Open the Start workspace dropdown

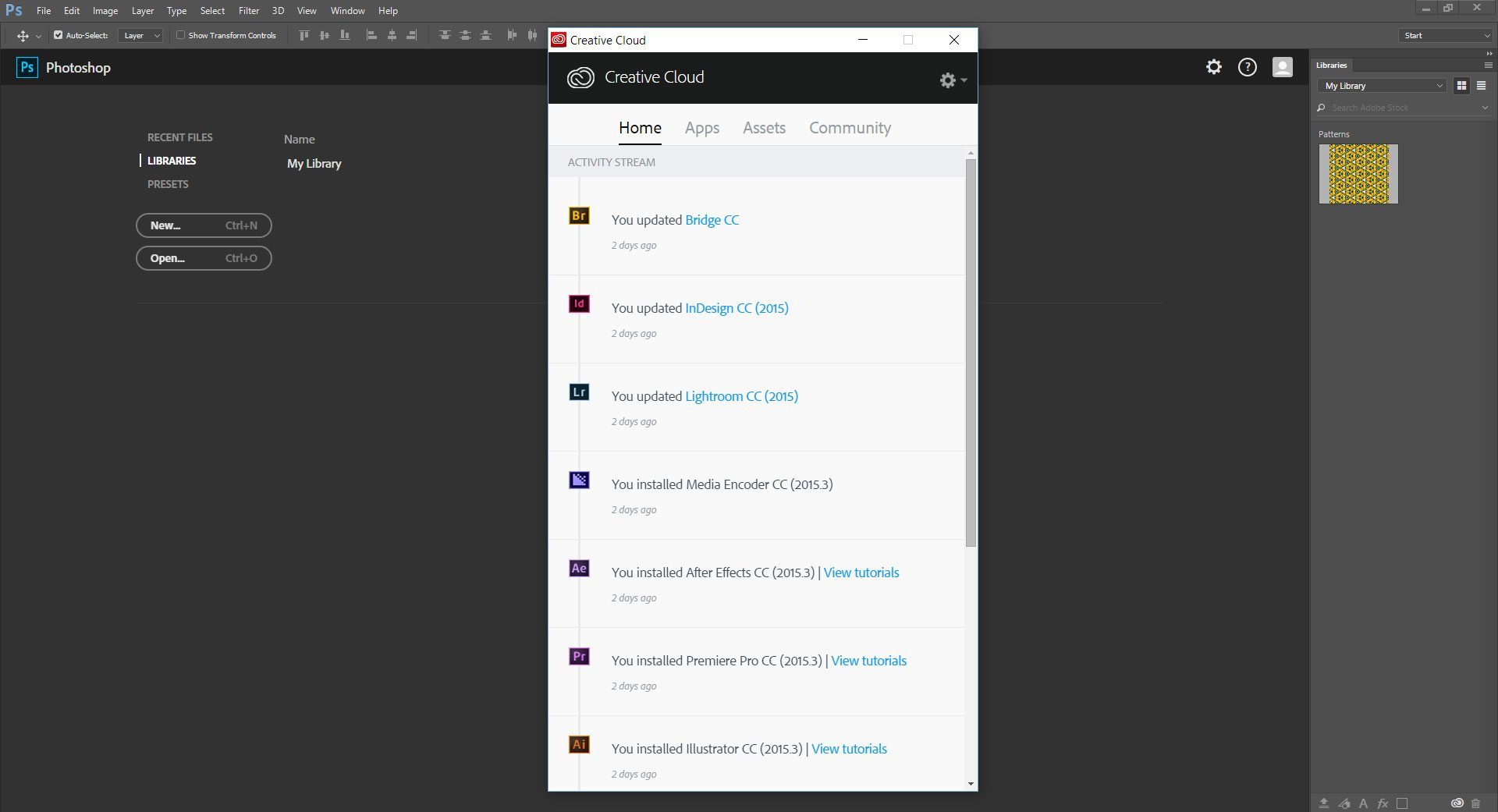pyautogui.click(x=1445, y=35)
